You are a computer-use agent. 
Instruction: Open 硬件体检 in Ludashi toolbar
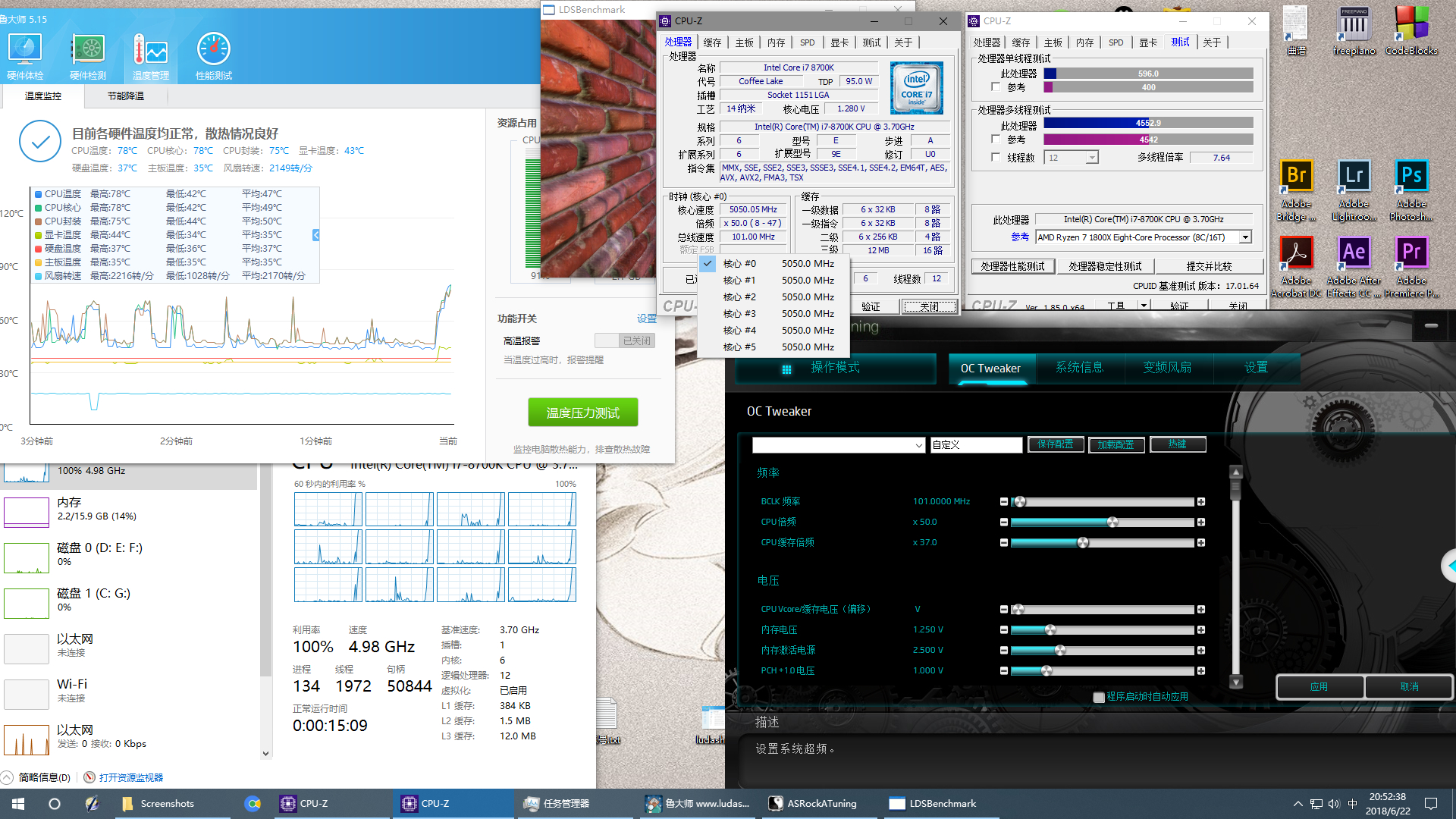pos(25,57)
